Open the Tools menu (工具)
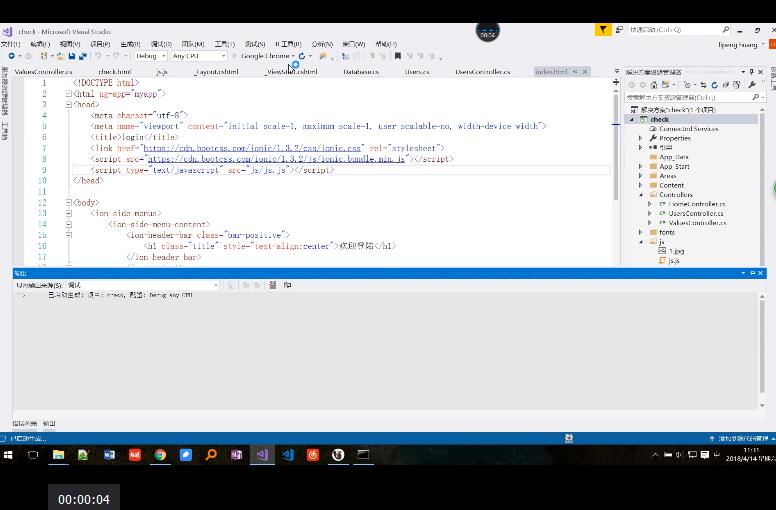Image resolution: width=776 pixels, height=510 pixels. coord(224,44)
